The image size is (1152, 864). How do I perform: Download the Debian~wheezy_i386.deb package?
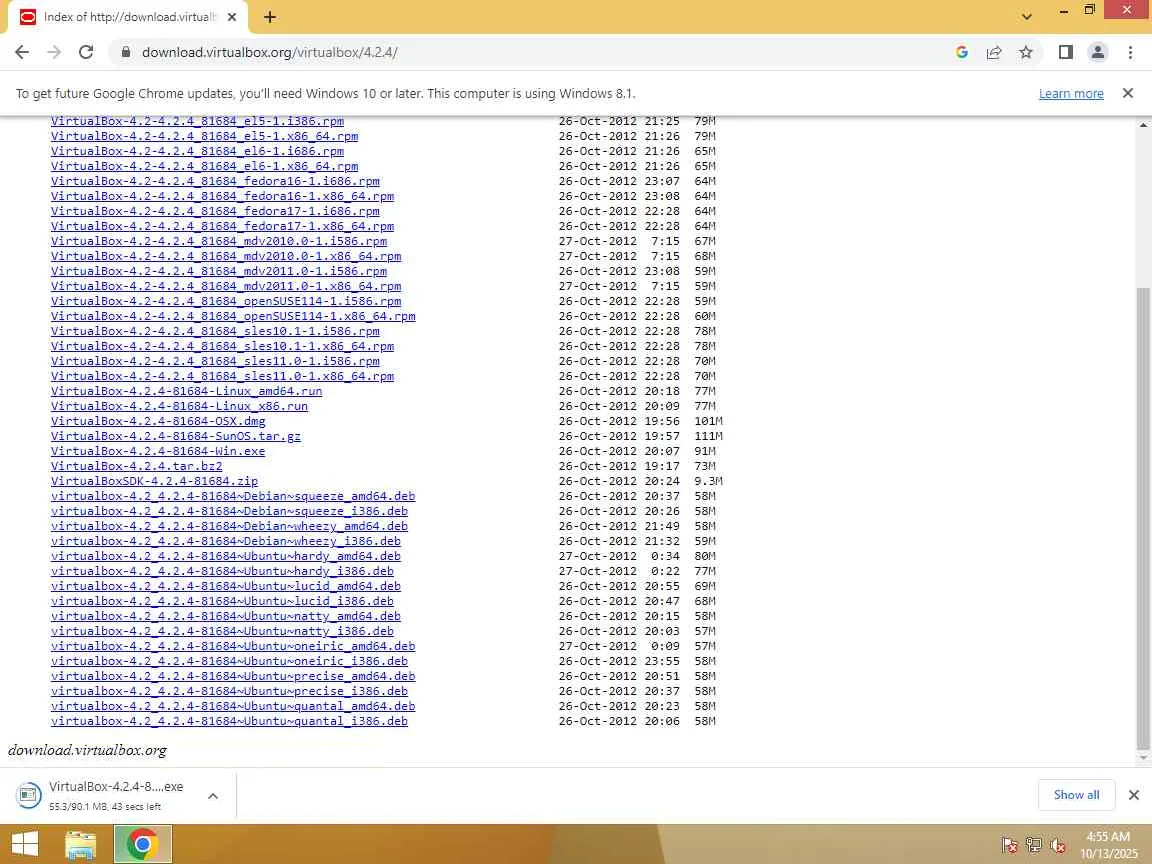(x=226, y=541)
